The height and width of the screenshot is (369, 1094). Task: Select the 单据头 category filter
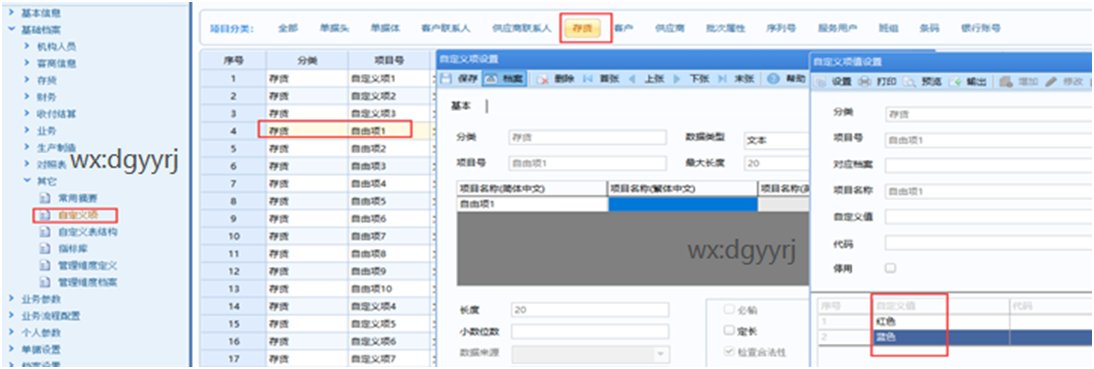tap(334, 29)
